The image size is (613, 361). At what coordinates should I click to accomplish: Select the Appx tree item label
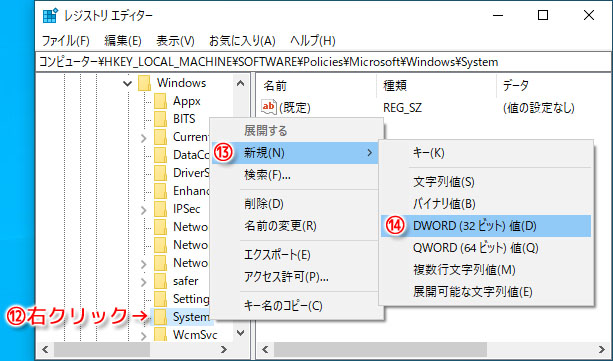[187, 101]
